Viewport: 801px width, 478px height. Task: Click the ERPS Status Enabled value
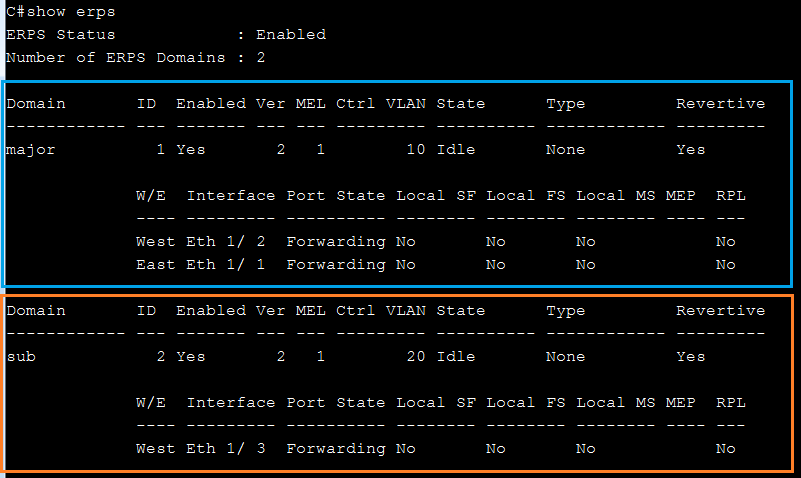pos(291,35)
